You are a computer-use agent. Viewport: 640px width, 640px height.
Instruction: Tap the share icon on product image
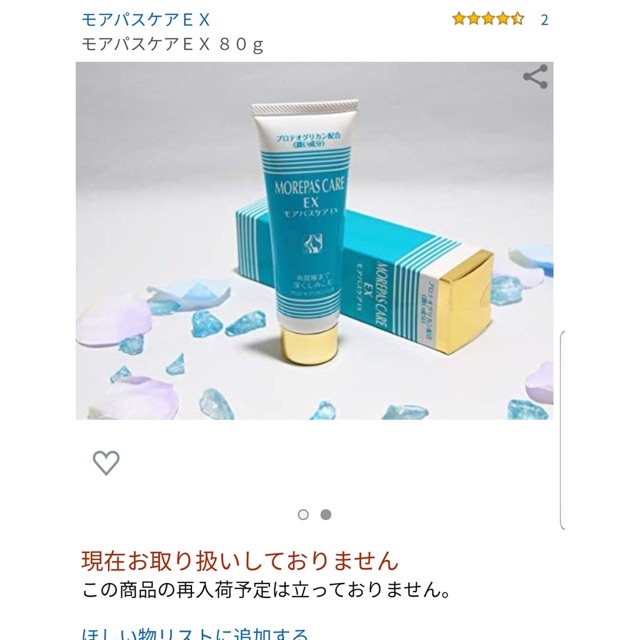535,76
